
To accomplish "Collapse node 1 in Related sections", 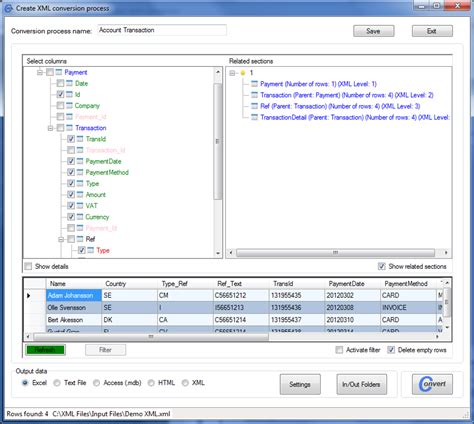I will tap(232, 73).
